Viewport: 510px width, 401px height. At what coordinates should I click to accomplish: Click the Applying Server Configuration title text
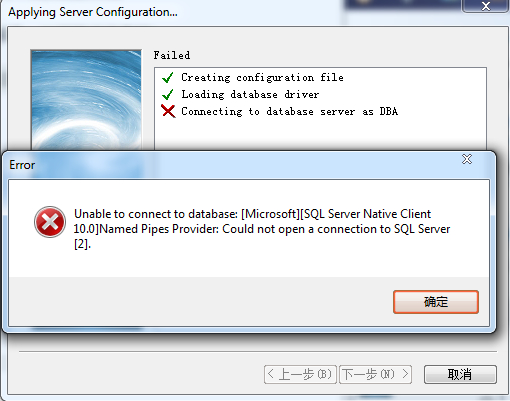93,12
